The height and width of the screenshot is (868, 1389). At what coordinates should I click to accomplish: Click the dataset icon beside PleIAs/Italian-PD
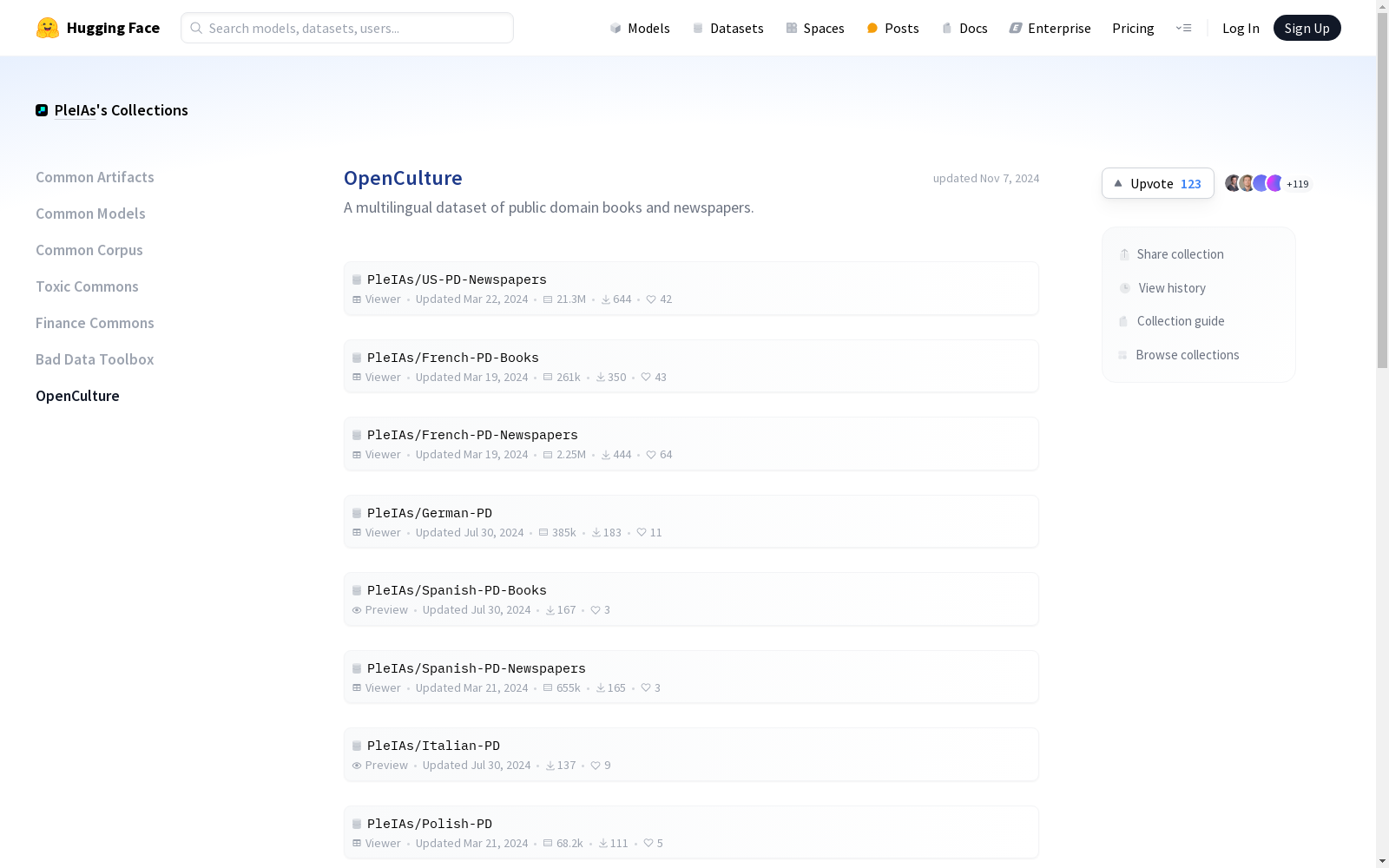click(357, 746)
